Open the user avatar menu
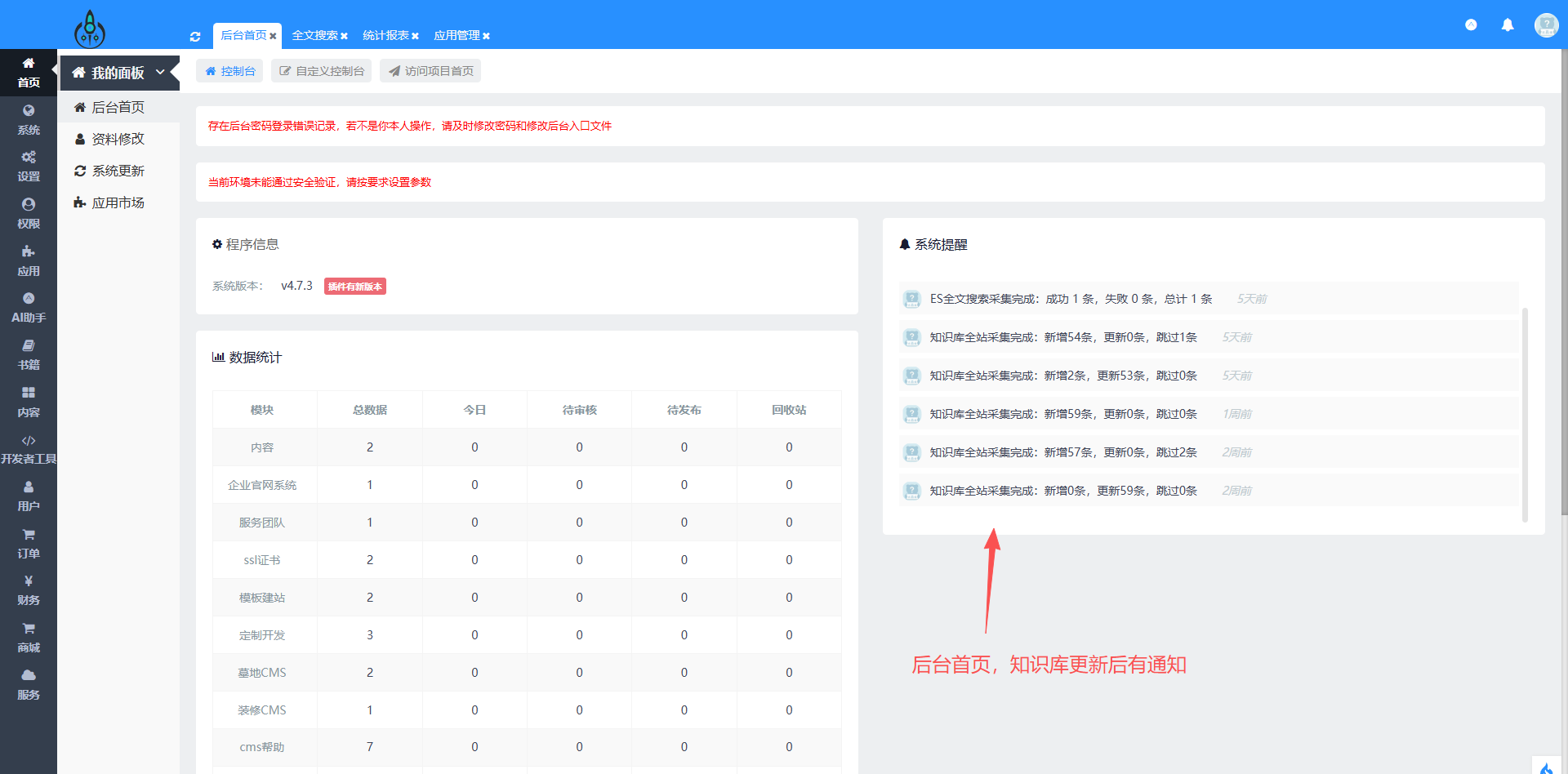1568x774 pixels. pos(1546,25)
